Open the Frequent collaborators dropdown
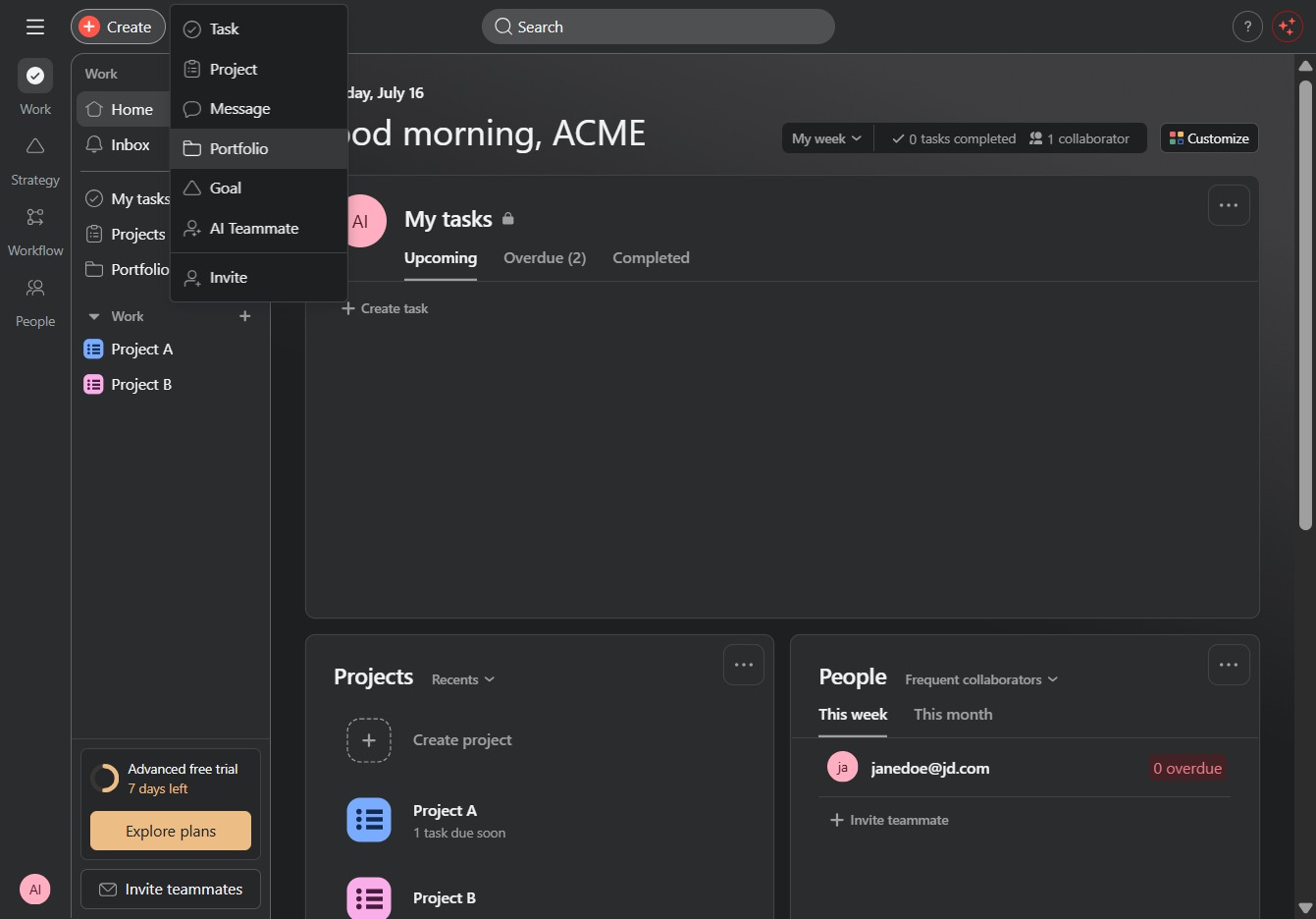 (981, 679)
